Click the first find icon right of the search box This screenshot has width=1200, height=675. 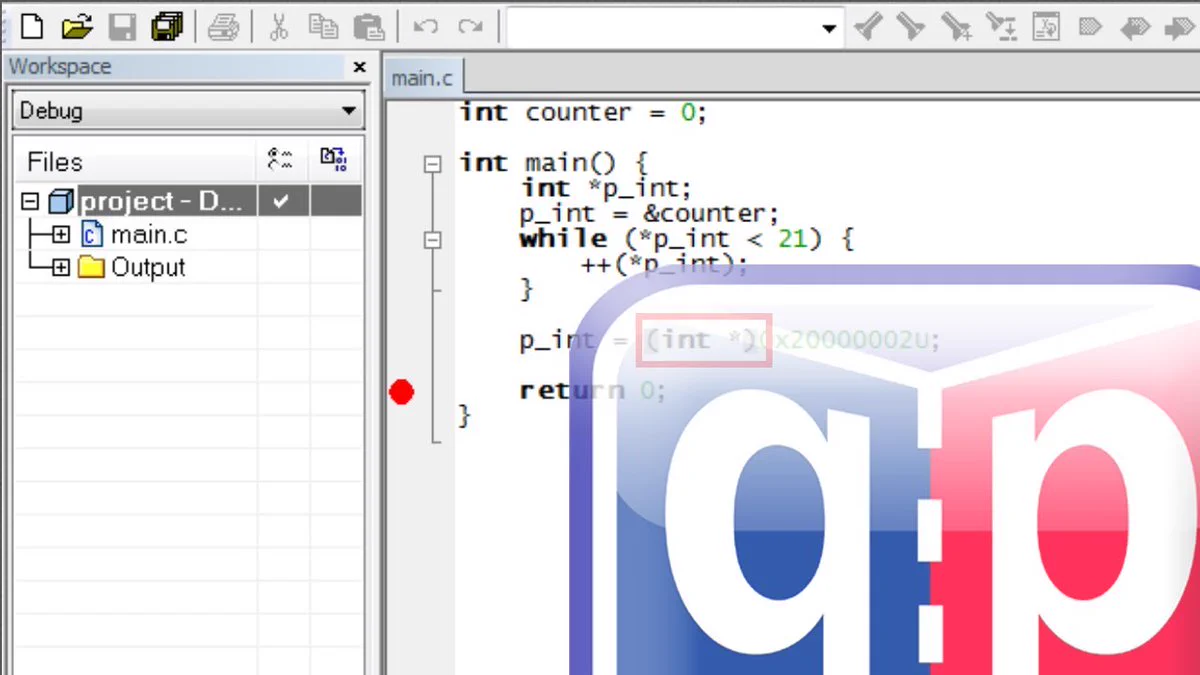tap(867, 27)
